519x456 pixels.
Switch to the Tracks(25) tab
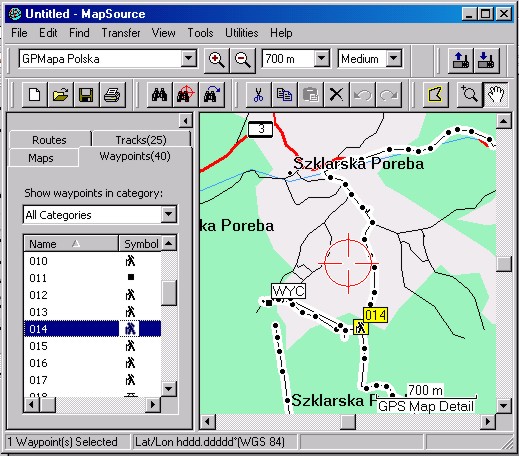pos(141,140)
